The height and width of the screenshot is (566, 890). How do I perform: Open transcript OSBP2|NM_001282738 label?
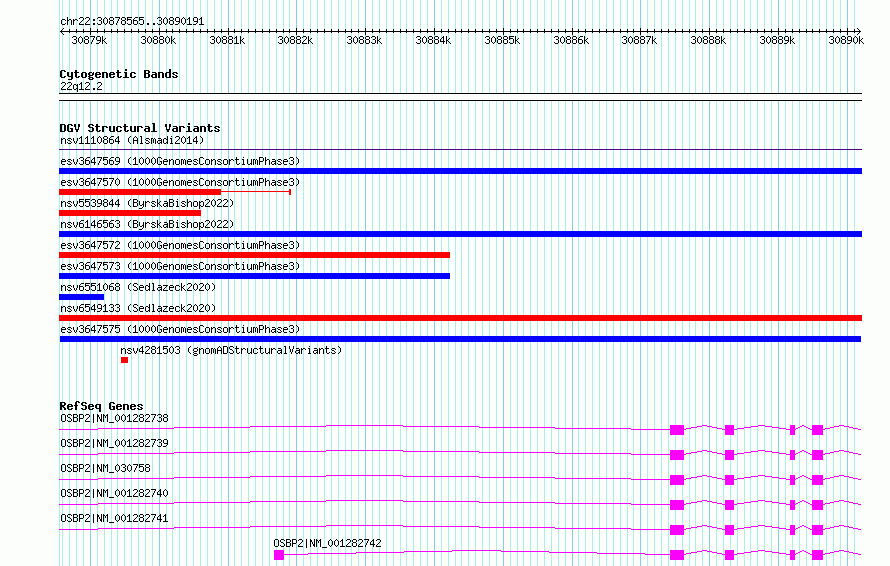(x=114, y=418)
